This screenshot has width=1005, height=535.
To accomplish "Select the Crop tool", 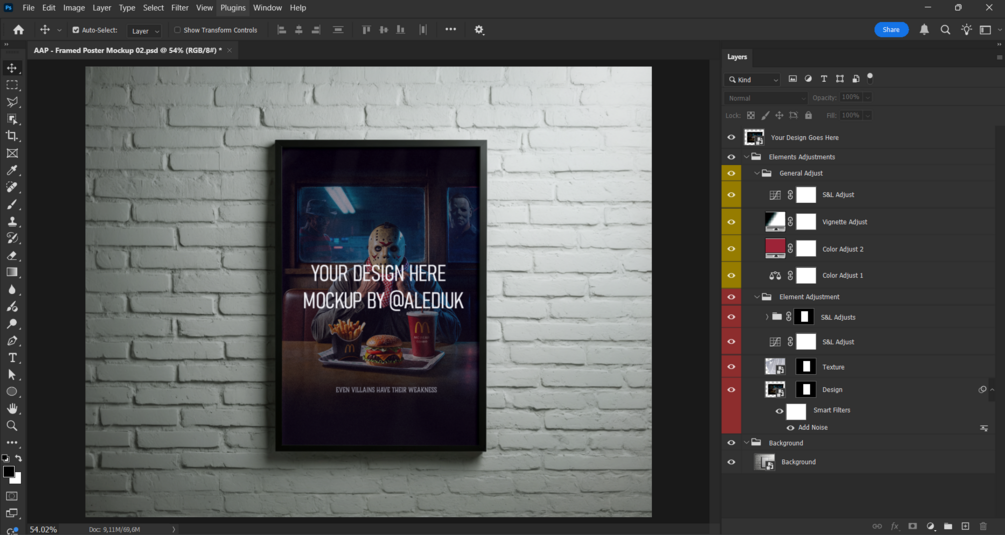I will point(12,136).
